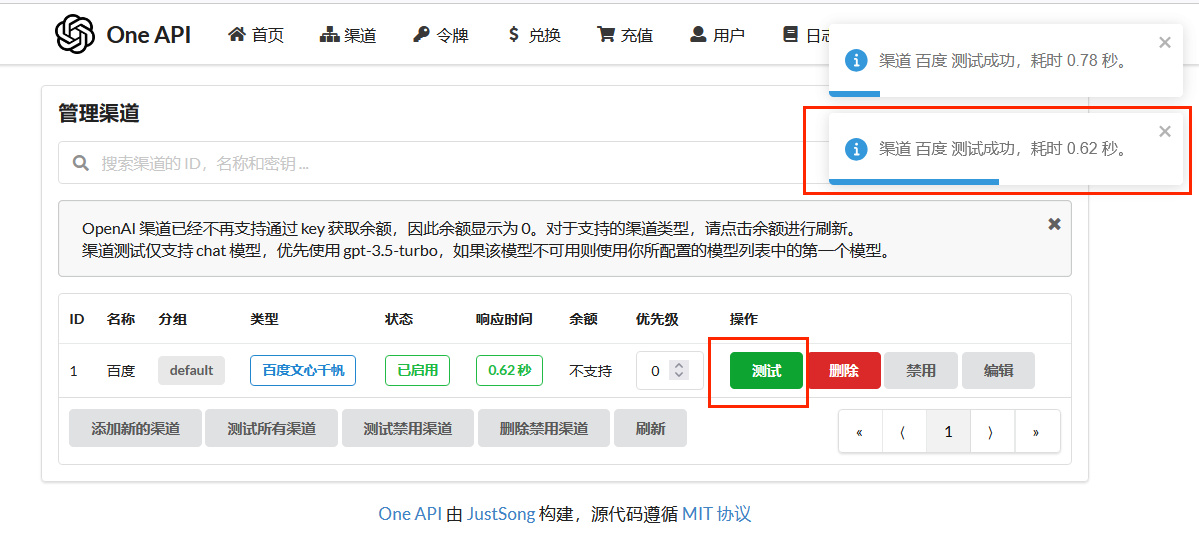The image size is (1199, 538).
Task: Focus the channel search input field
Action: [x=440, y=163]
